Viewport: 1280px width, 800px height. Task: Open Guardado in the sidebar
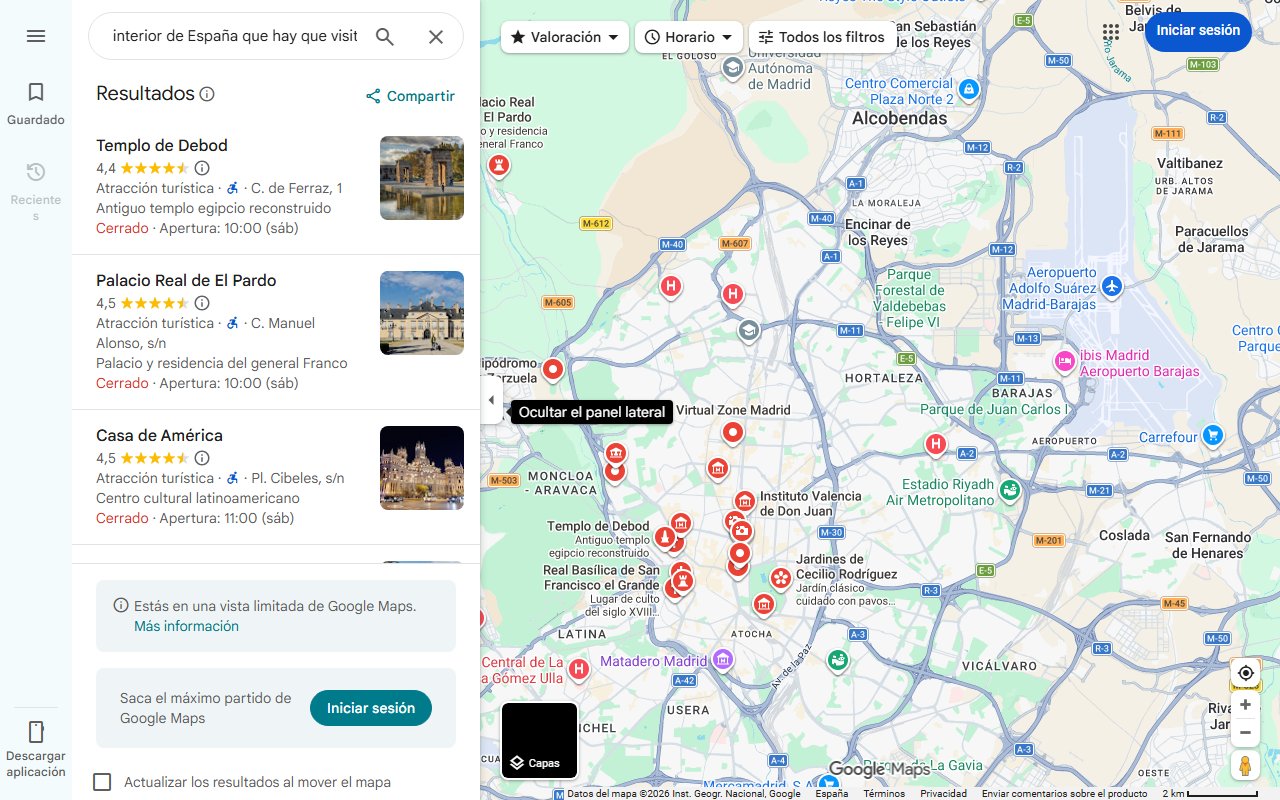pyautogui.click(x=36, y=103)
